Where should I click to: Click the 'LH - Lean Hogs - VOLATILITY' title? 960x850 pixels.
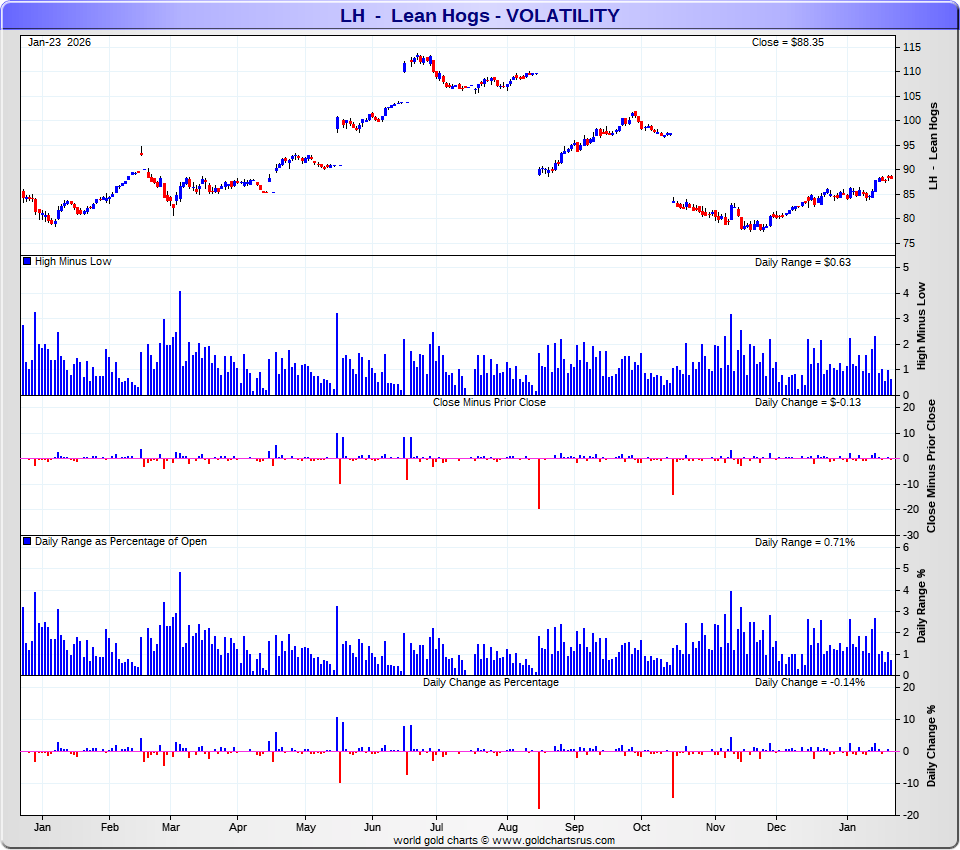click(x=479, y=15)
